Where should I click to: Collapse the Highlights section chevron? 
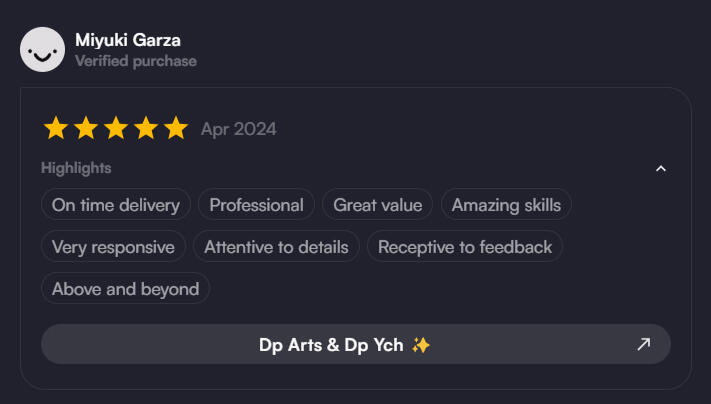pyautogui.click(x=660, y=169)
